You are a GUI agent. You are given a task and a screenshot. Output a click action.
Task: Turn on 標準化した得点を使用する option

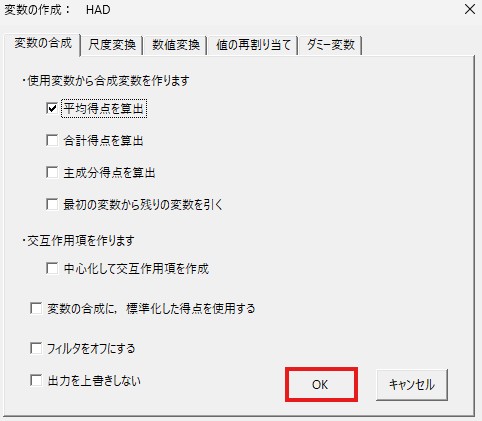point(36,308)
